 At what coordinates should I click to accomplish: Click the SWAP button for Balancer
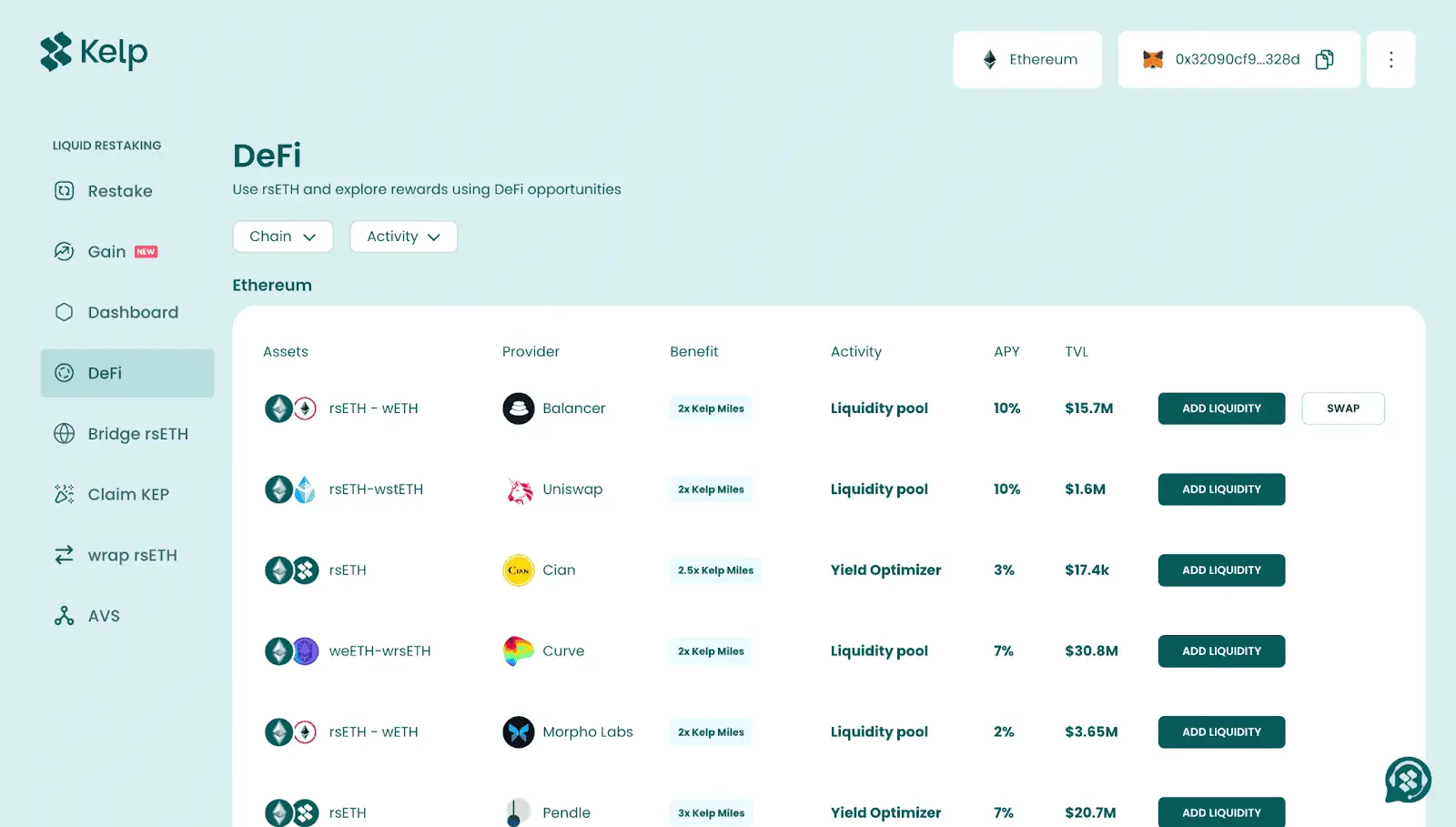pos(1343,408)
